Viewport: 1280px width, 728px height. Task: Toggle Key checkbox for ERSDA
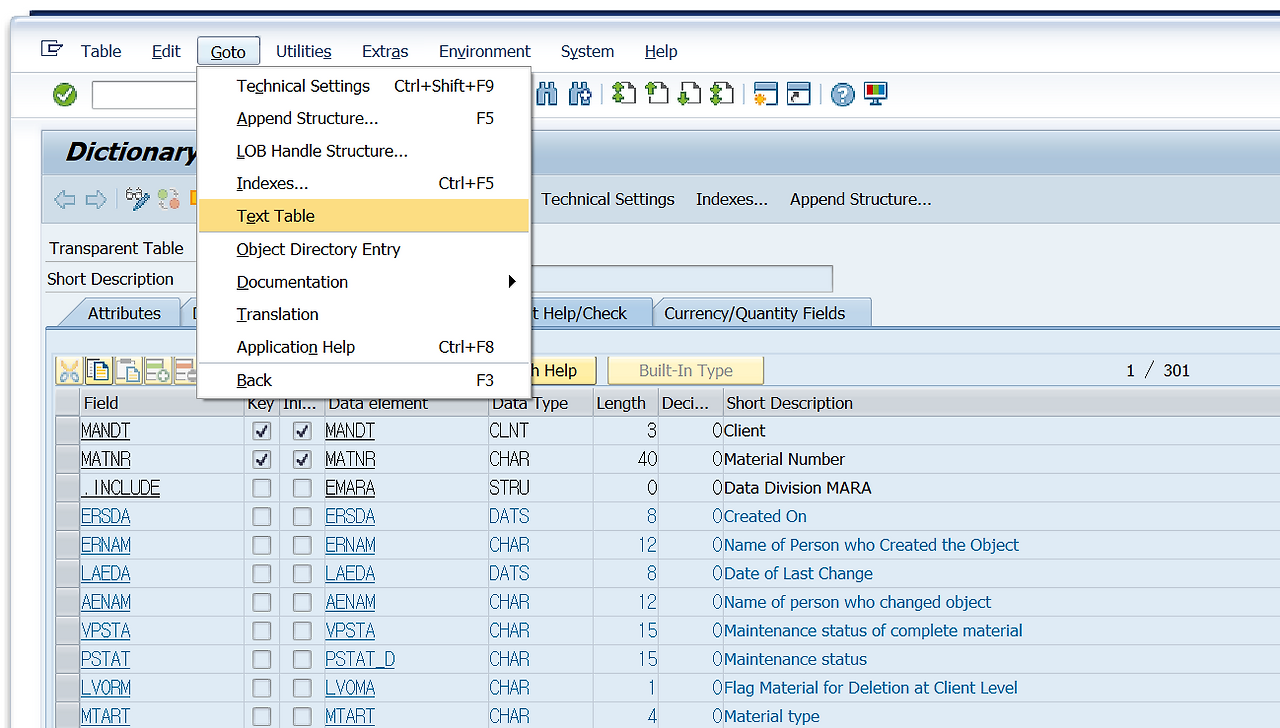pyautogui.click(x=262, y=517)
